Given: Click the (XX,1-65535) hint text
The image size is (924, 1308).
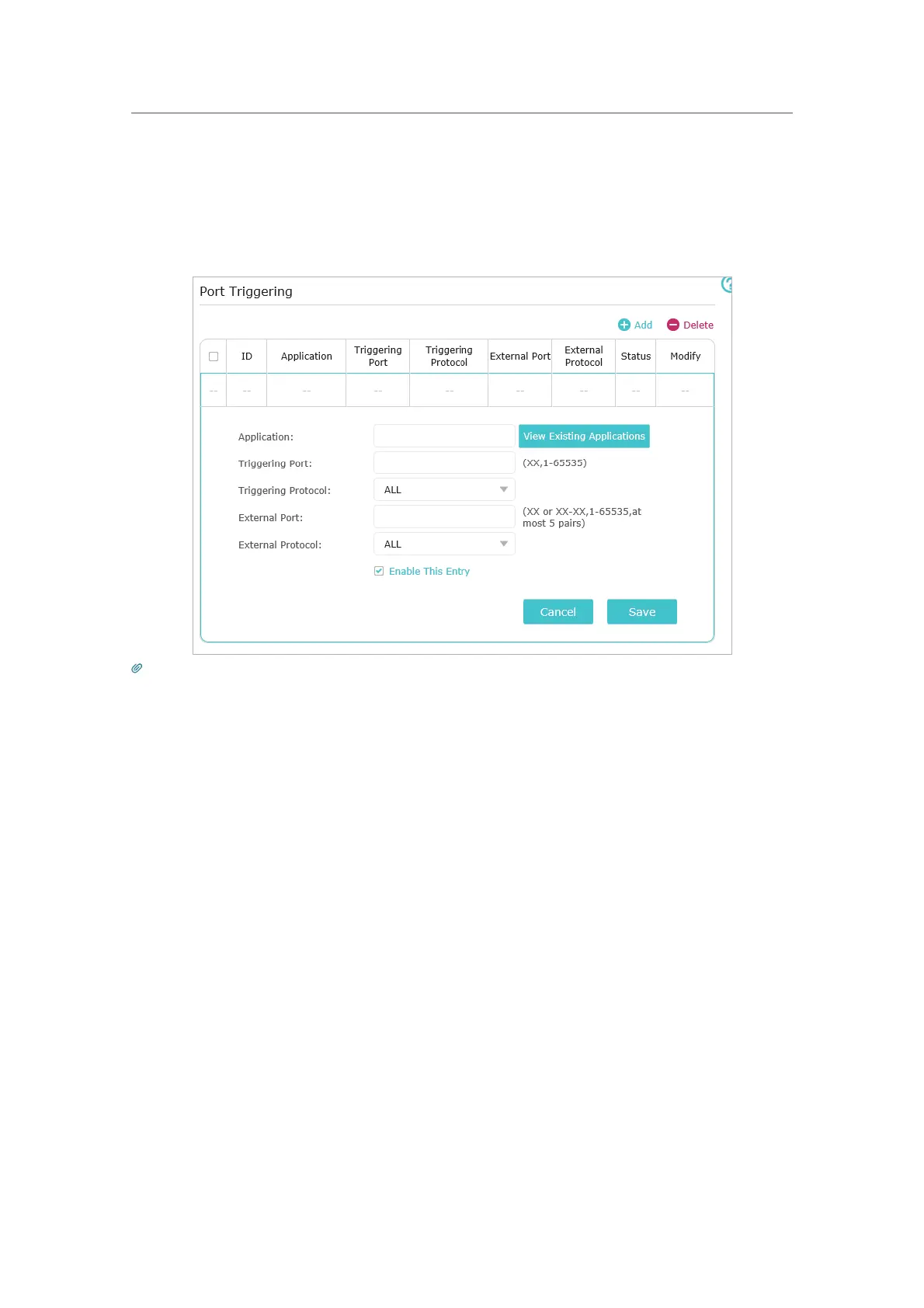Looking at the screenshot, I should pyautogui.click(x=554, y=463).
